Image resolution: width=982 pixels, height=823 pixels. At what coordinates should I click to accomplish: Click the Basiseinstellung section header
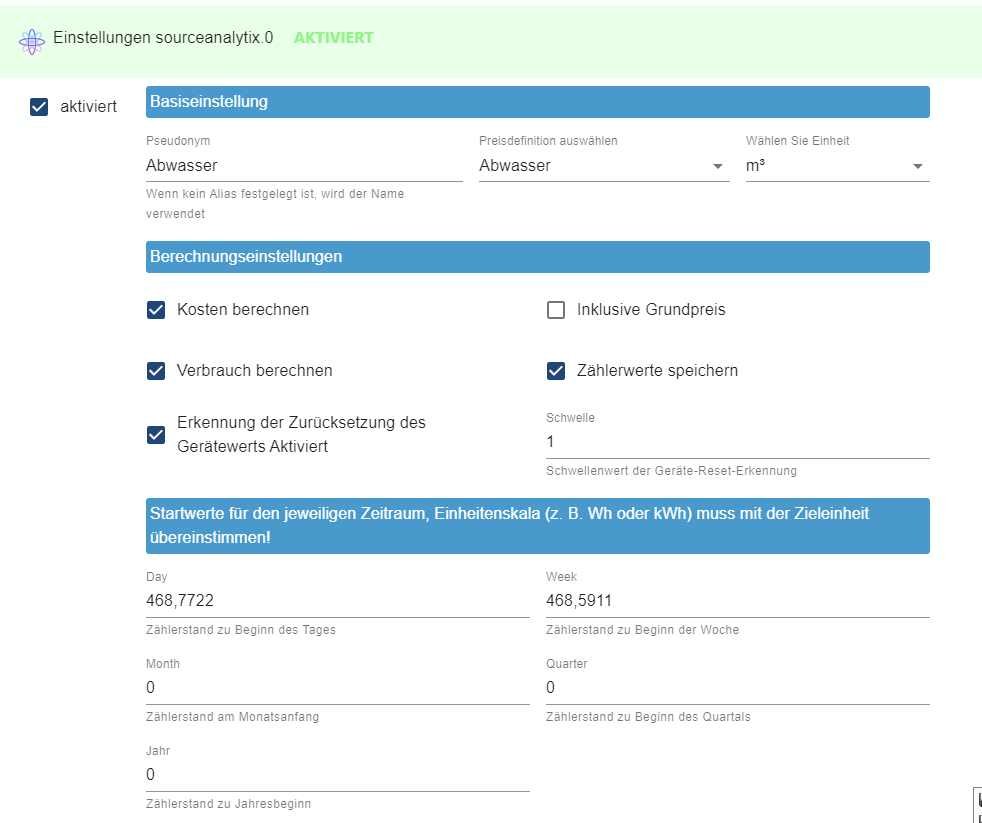point(537,102)
